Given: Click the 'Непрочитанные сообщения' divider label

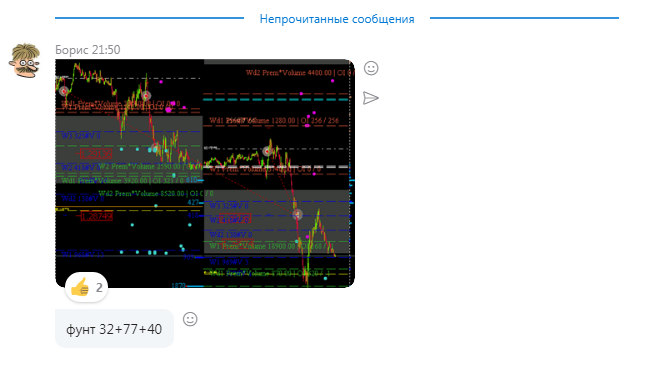Looking at the screenshot, I should tap(337, 19).
